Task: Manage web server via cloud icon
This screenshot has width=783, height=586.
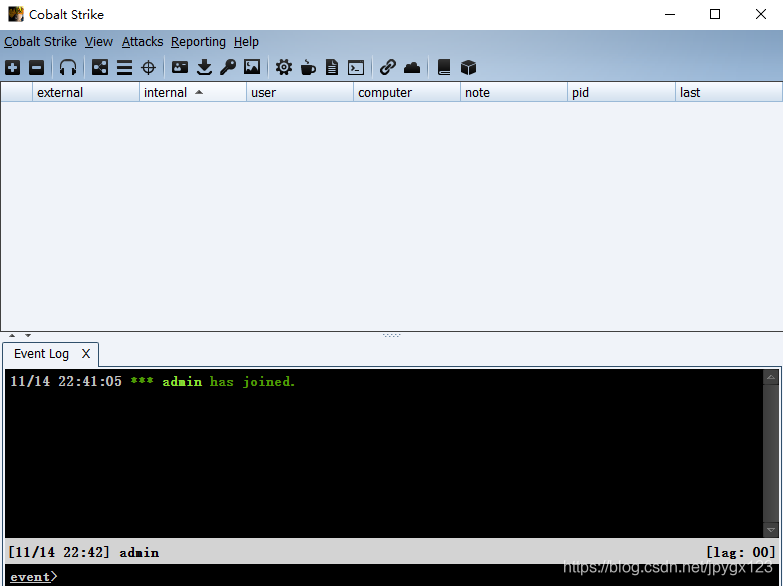Action: click(412, 67)
